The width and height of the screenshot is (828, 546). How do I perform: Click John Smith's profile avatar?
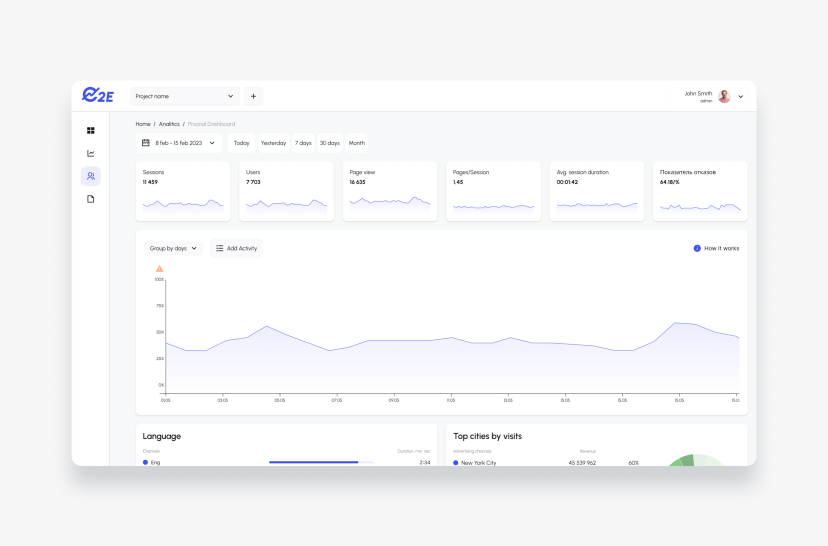pyautogui.click(x=724, y=96)
